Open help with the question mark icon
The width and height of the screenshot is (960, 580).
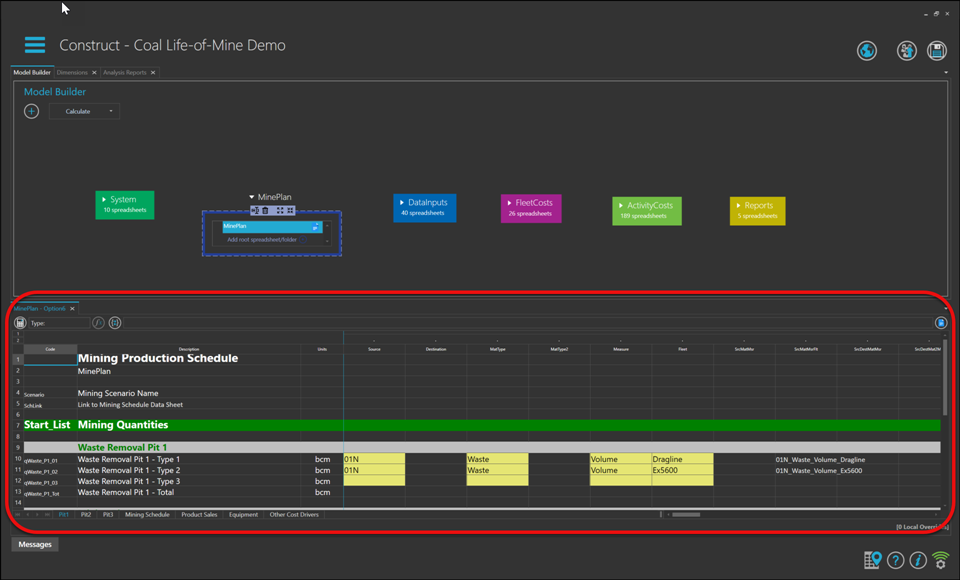click(x=895, y=560)
